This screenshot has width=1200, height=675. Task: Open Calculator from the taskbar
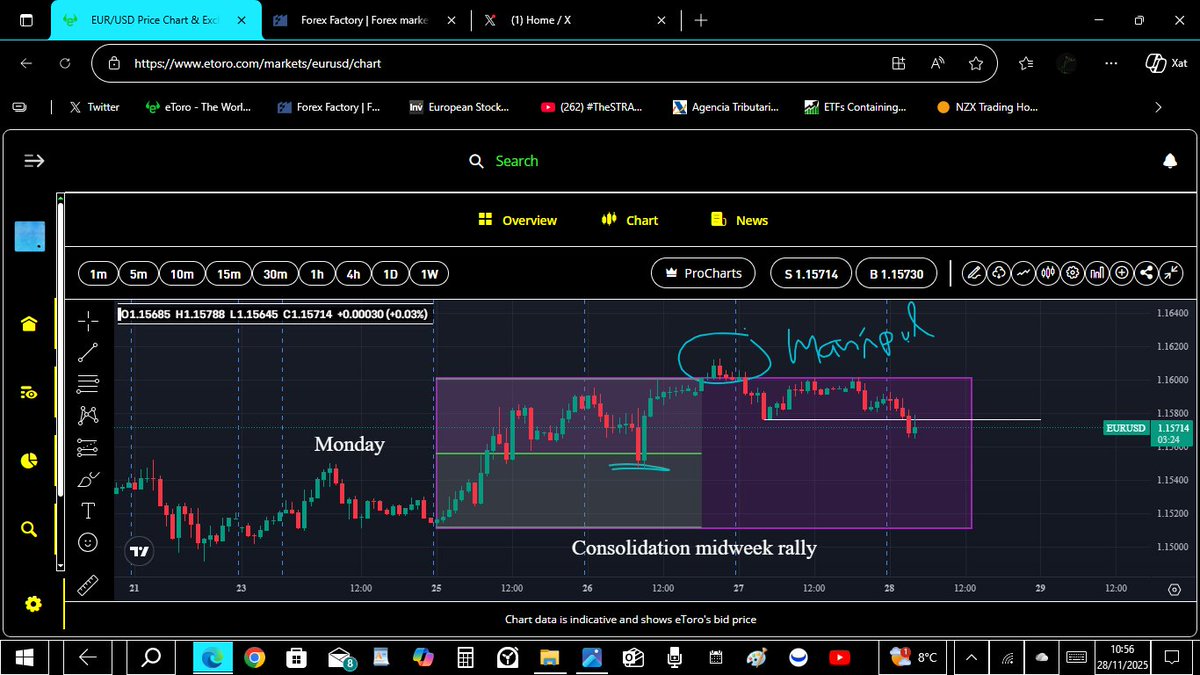pos(464,657)
